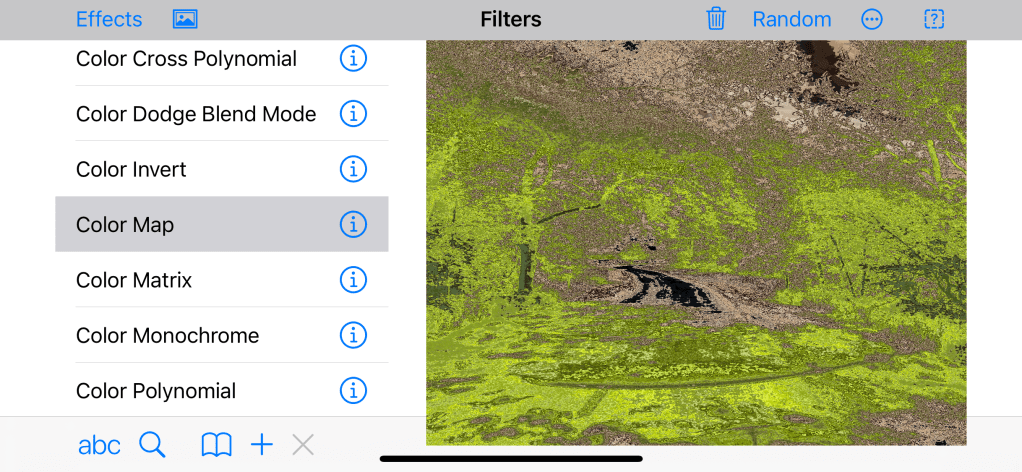The image size is (1022, 472).
Task: Apply a Random filter
Action: coord(792,20)
